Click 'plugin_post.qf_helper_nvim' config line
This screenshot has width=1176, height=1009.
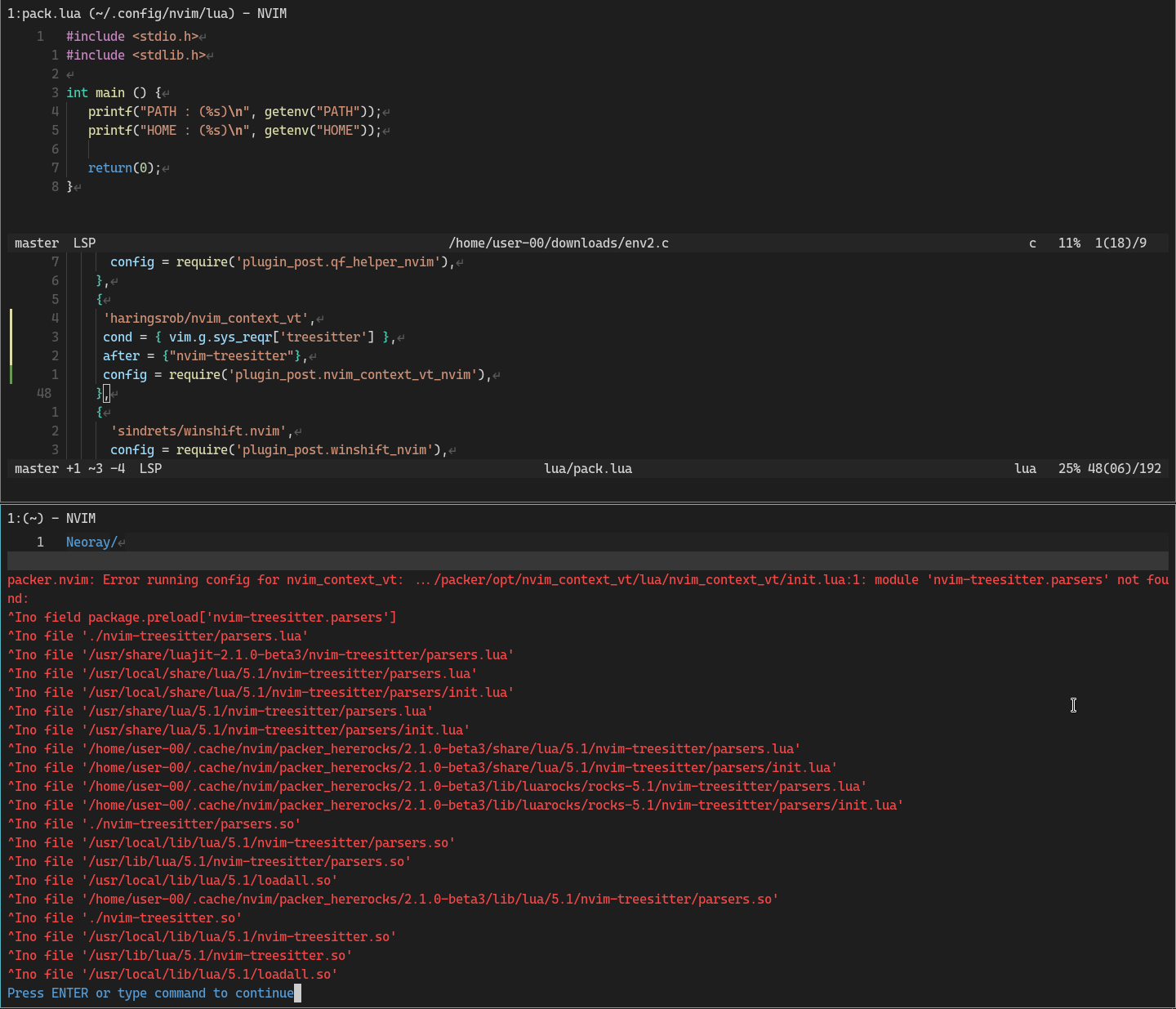click(283, 261)
